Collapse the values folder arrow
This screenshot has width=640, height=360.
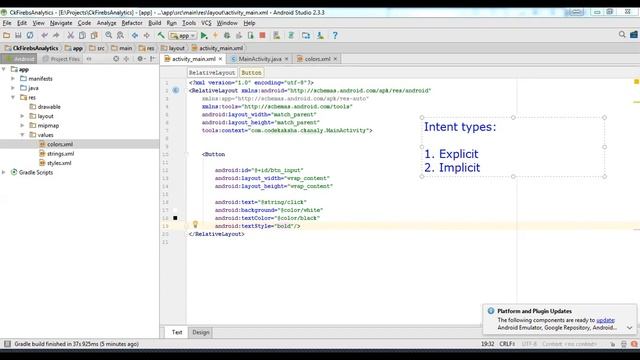(22, 135)
